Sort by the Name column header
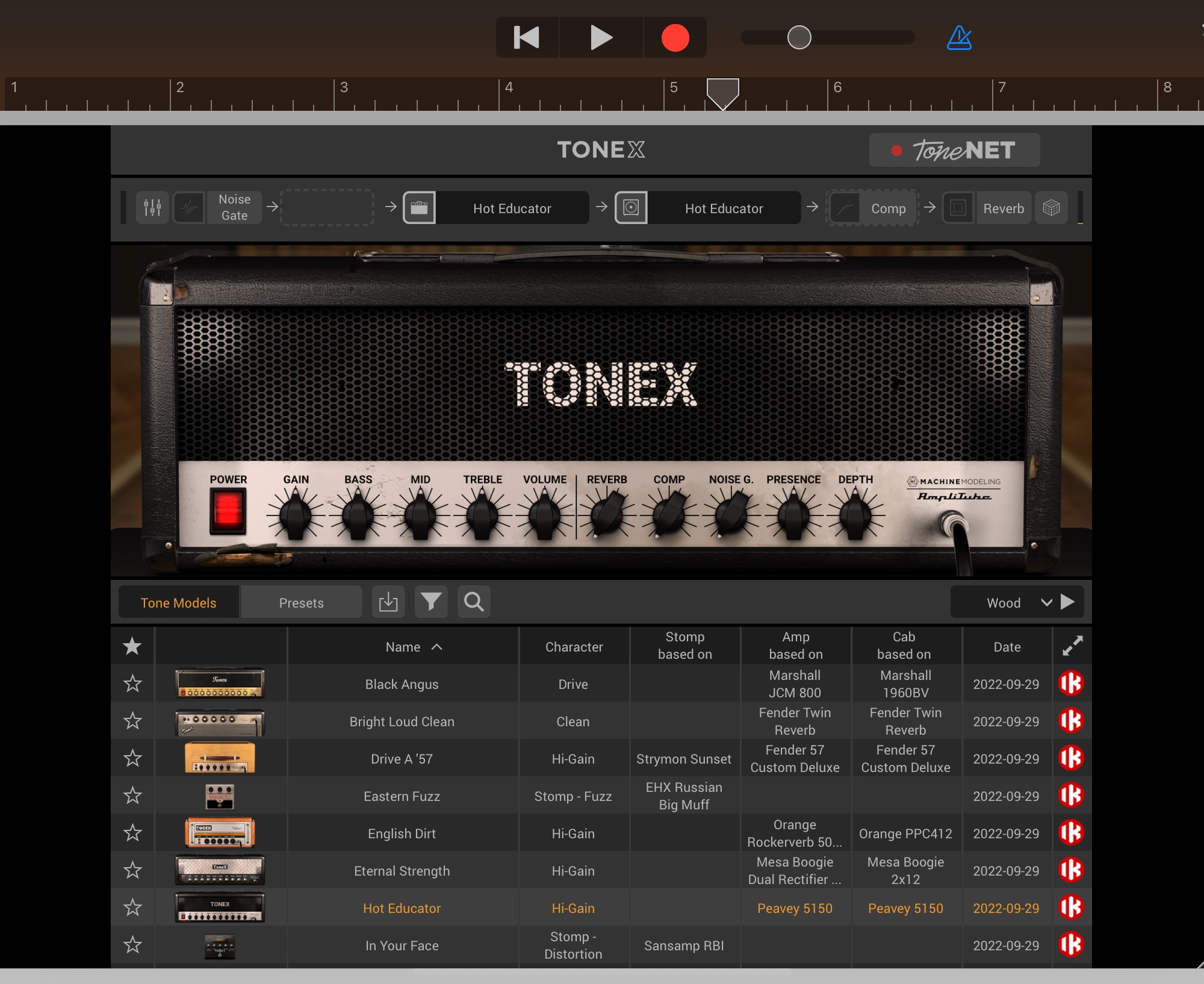This screenshot has width=1204, height=984. [403, 646]
